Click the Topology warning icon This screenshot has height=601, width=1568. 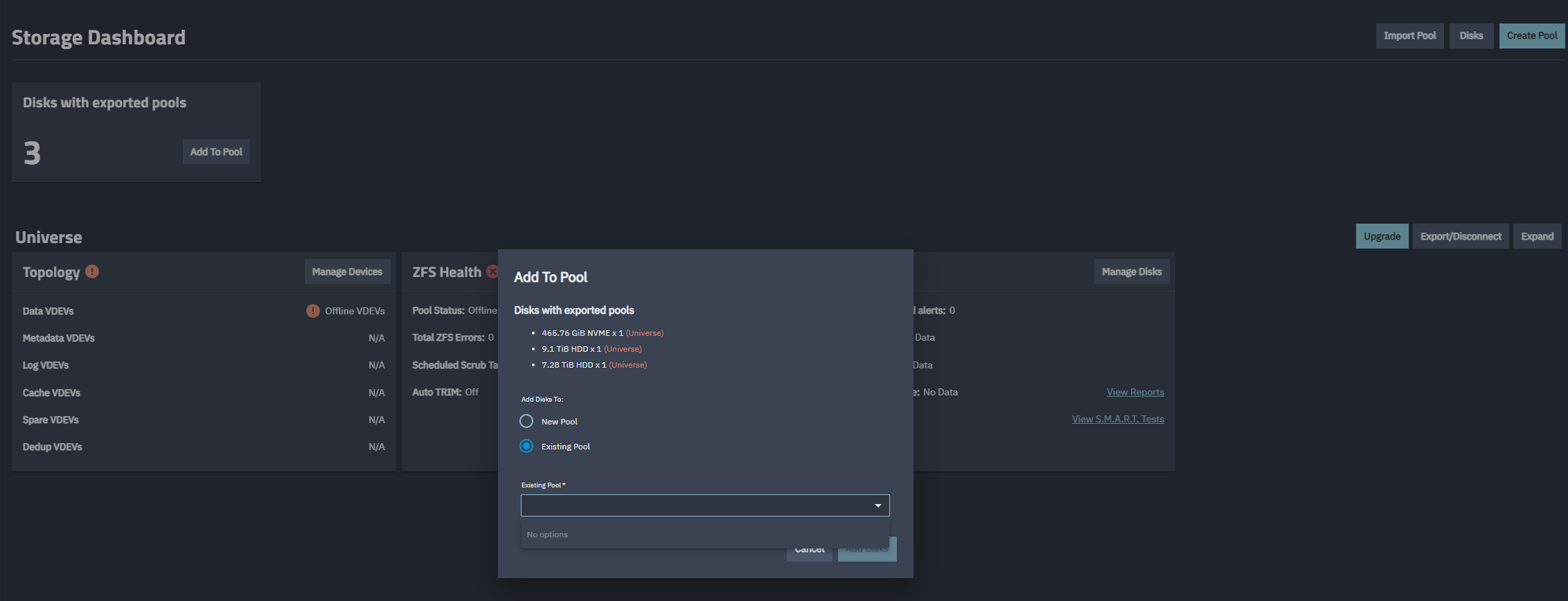(92, 271)
